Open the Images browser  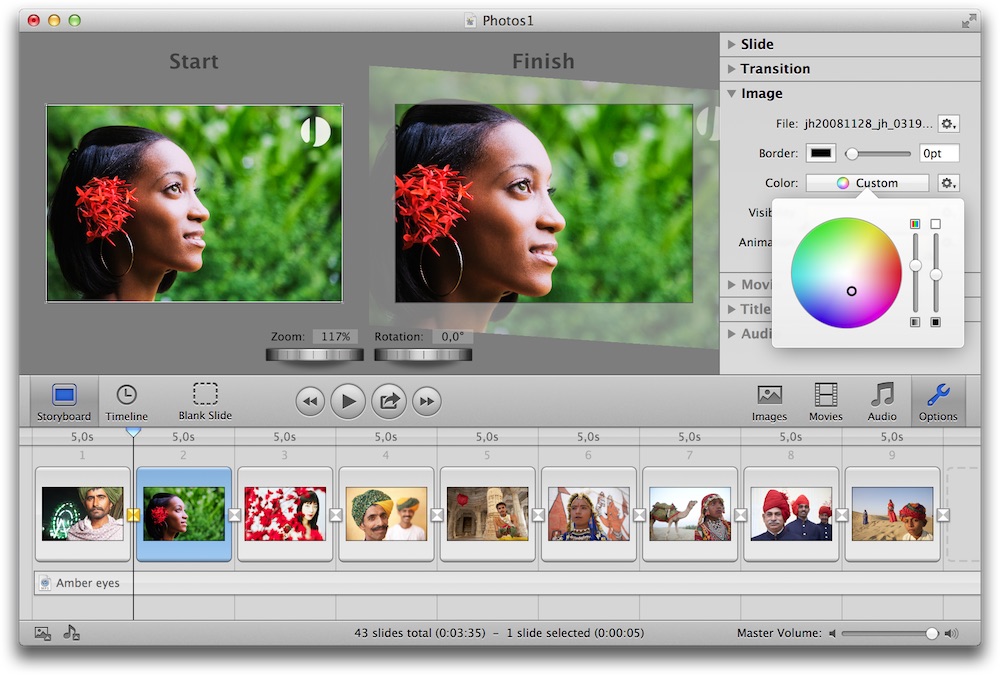click(769, 403)
